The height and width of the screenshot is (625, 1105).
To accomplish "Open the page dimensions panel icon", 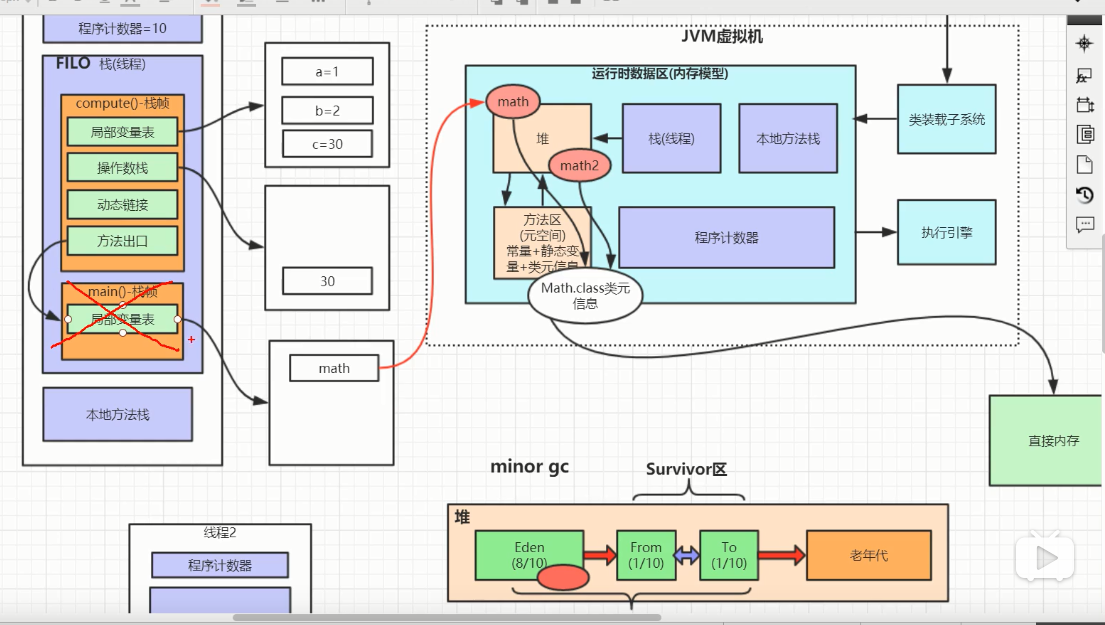I will (x=1085, y=105).
